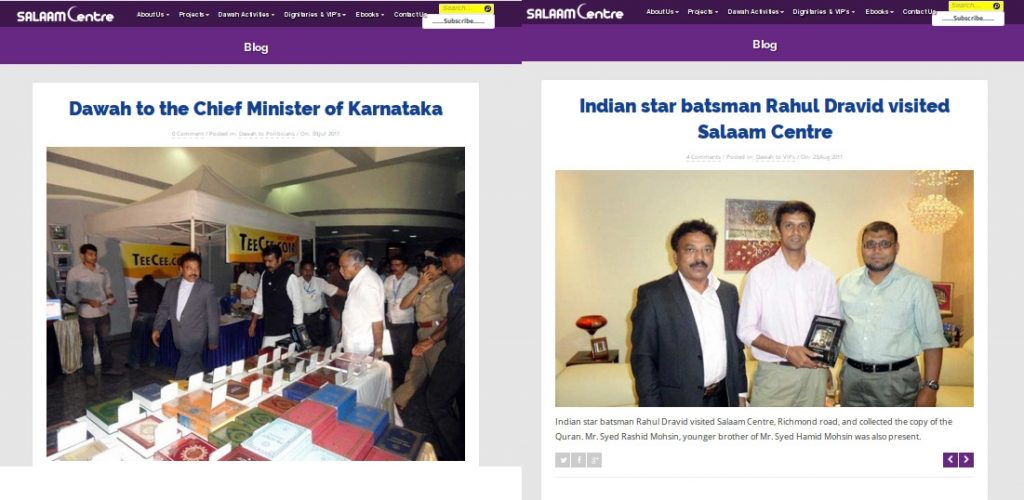Open Contact Us on Rahul Dravid page

[x=919, y=12]
